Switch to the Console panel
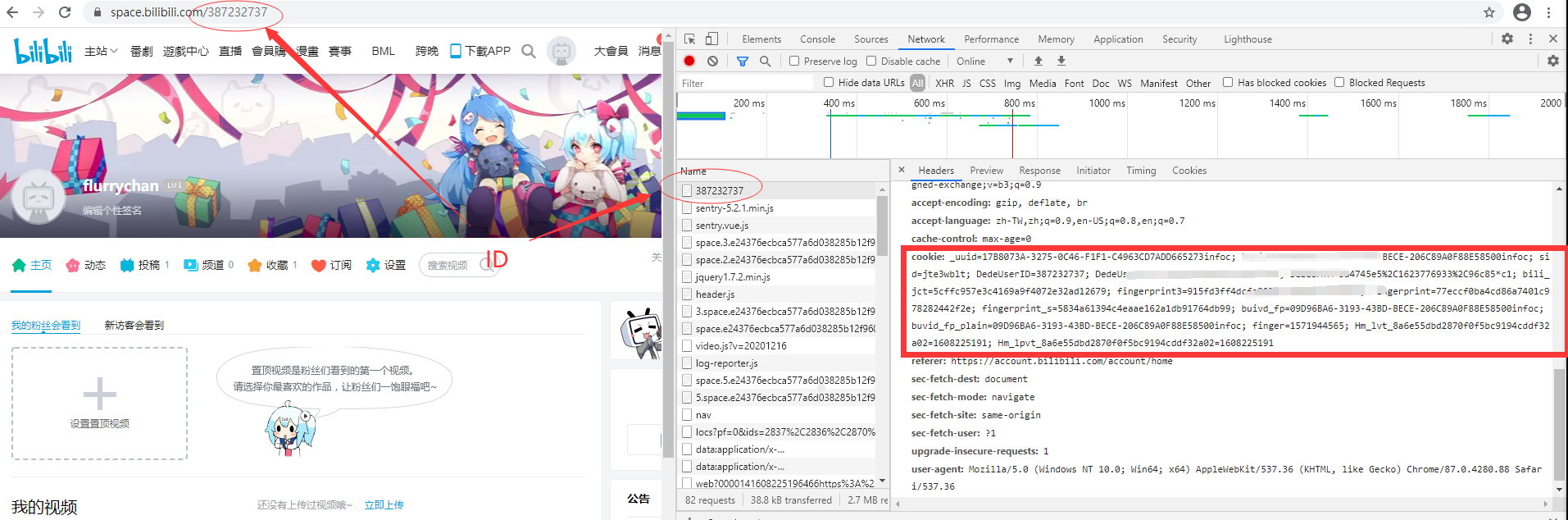1568x520 pixels. point(818,39)
